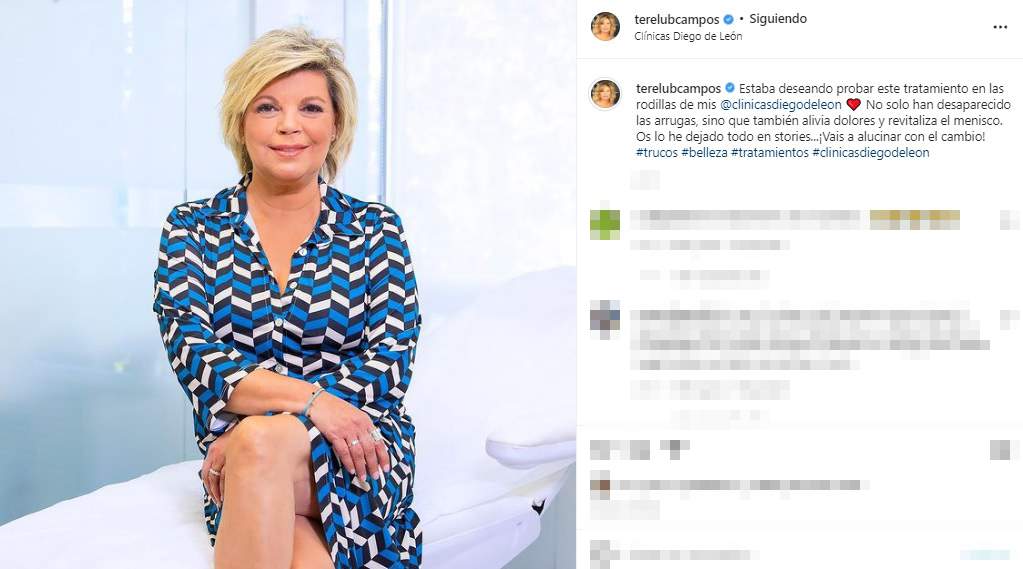Open the terelubcampos username in header
The height and width of the screenshot is (569, 1023).
[677, 20]
